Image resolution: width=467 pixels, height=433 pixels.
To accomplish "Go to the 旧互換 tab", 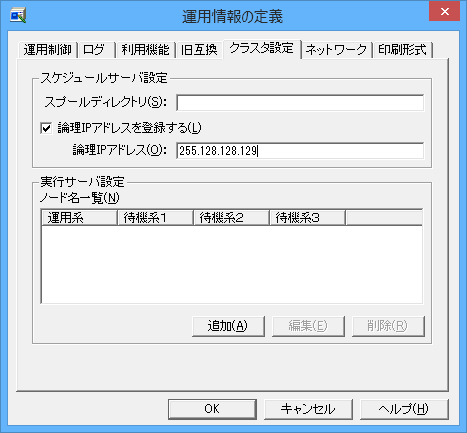I will point(199,50).
